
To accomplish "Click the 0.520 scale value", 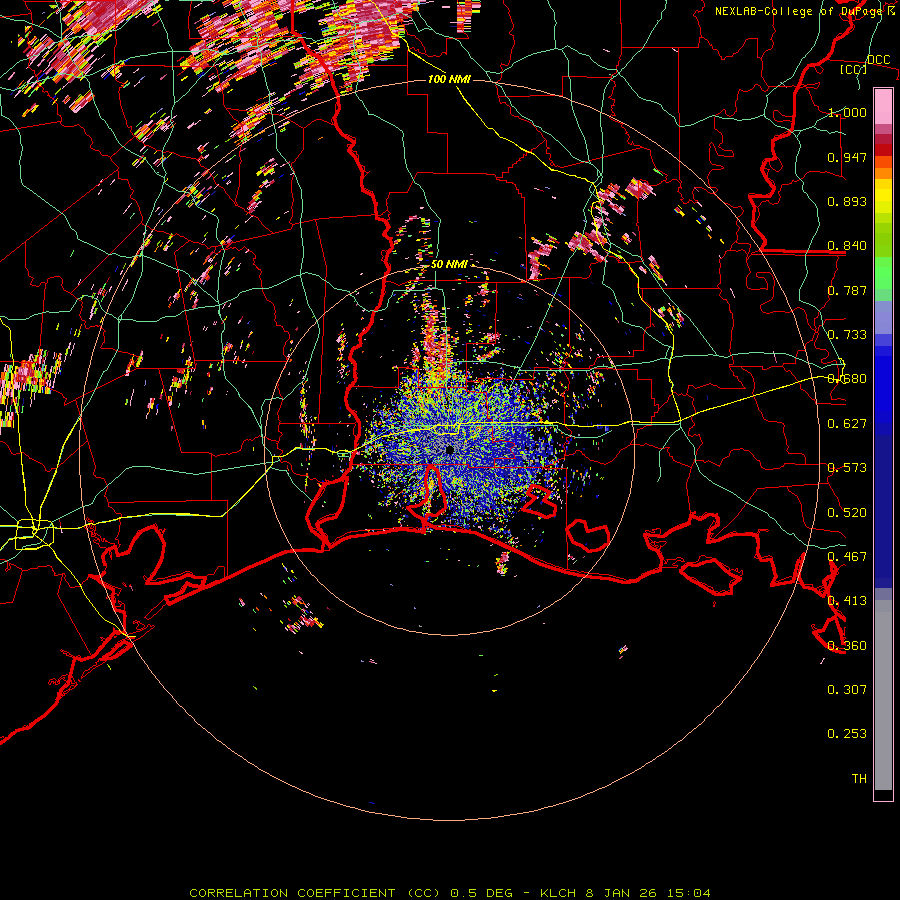I will [x=847, y=513].
